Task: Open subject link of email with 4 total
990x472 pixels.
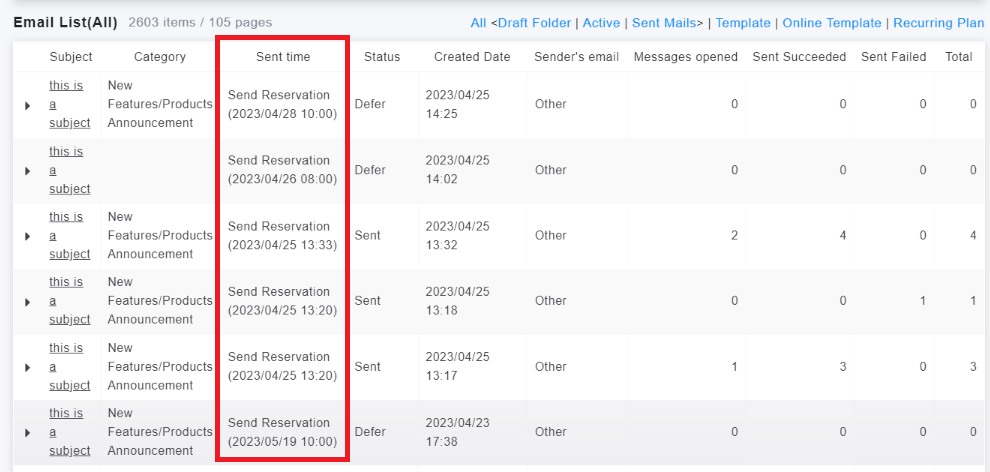Action: (x=68, y=235)
